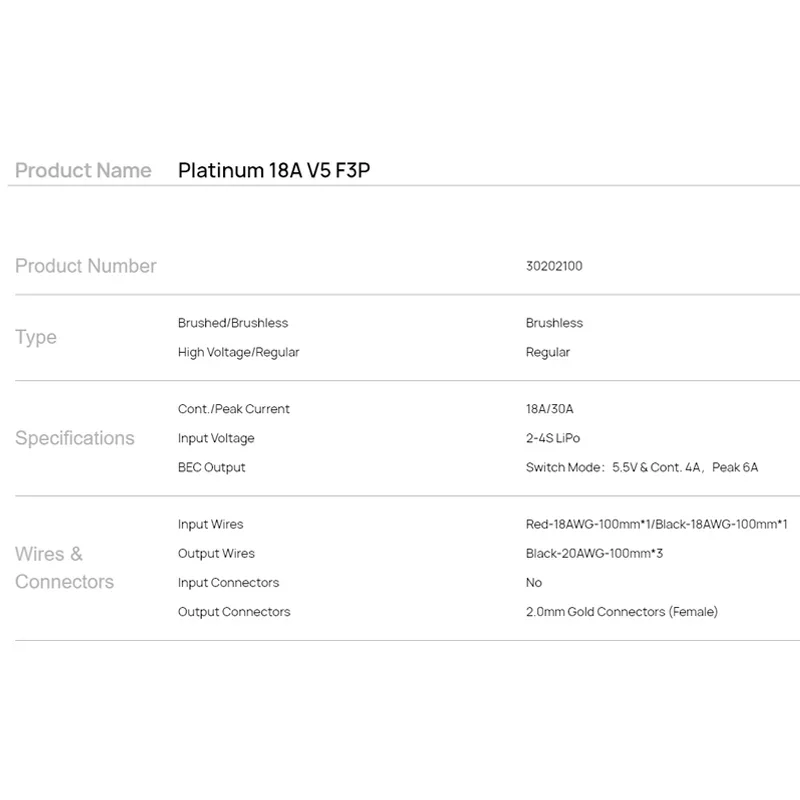Select the Cont./Peak Current label
The height and width of the screenshot is (800, 800).
pos(234,409)
